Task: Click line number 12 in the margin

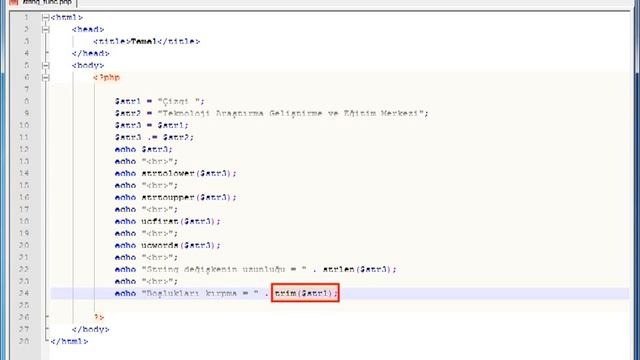Action: coord(24,149)
